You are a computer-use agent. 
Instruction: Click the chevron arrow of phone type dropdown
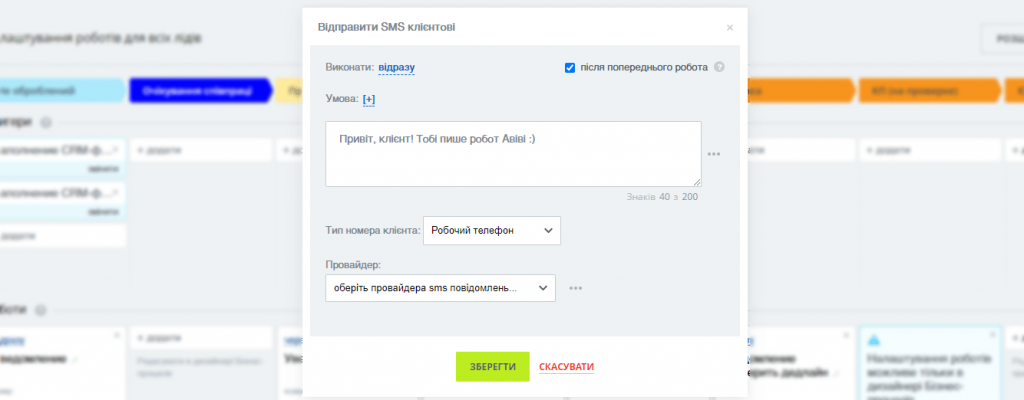click(x=548, y=231)
